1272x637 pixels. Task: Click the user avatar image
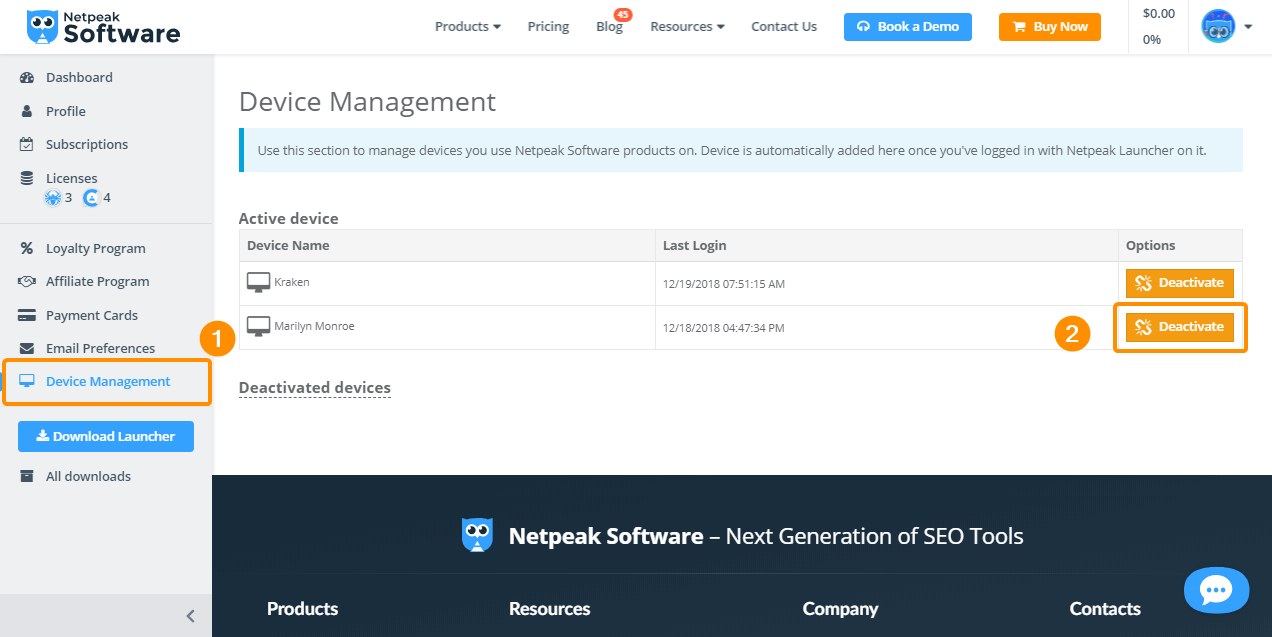click(1218, 27)
